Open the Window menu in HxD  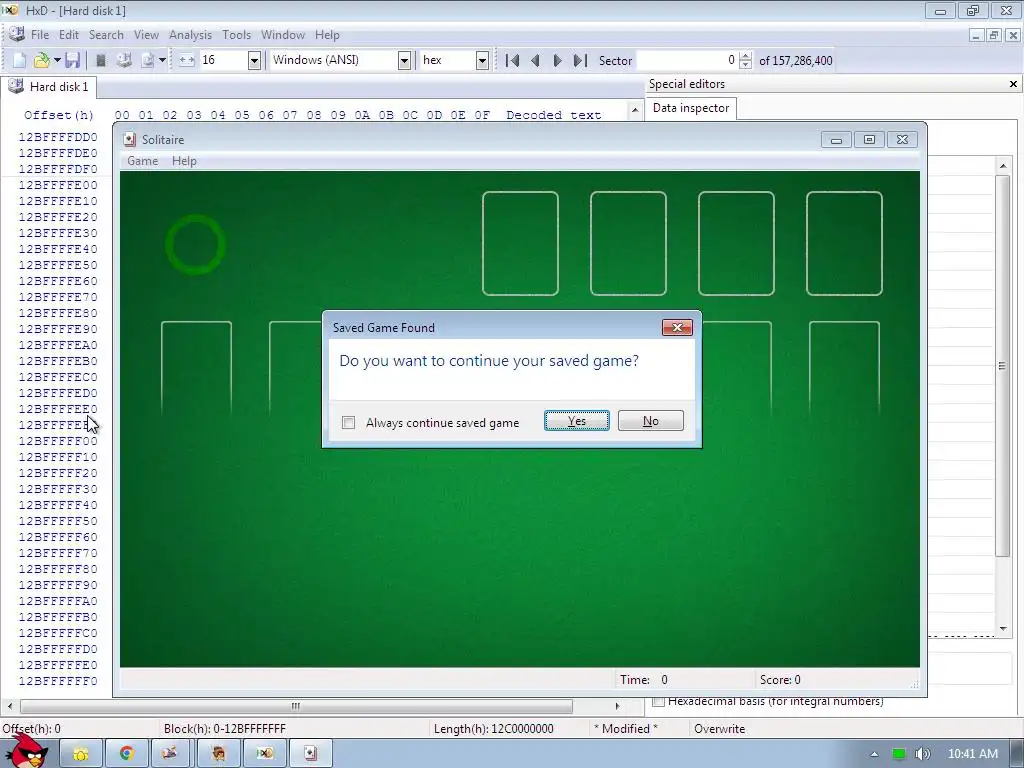[283, 35]
